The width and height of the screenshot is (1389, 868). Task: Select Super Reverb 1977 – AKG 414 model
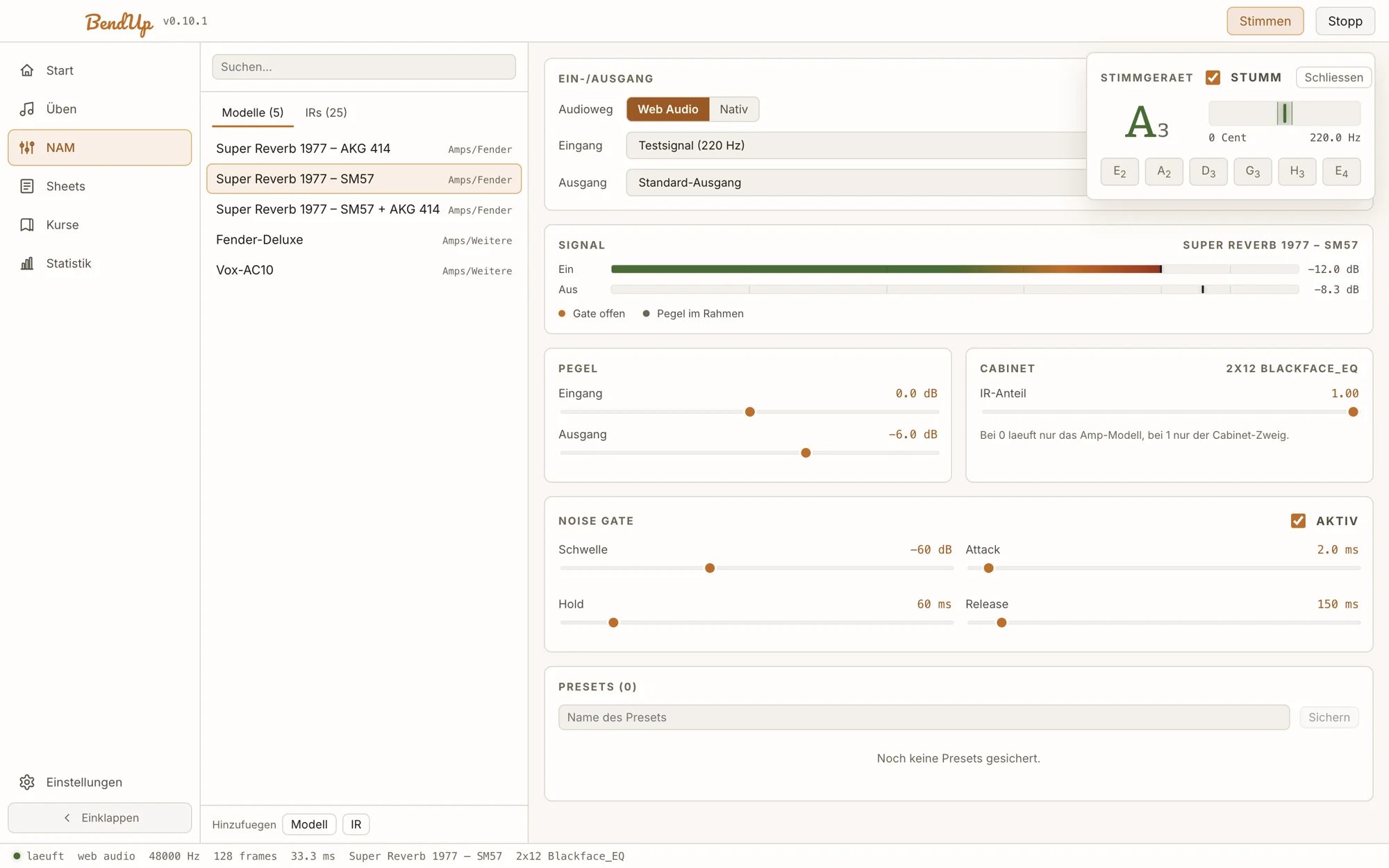point(364,149)
